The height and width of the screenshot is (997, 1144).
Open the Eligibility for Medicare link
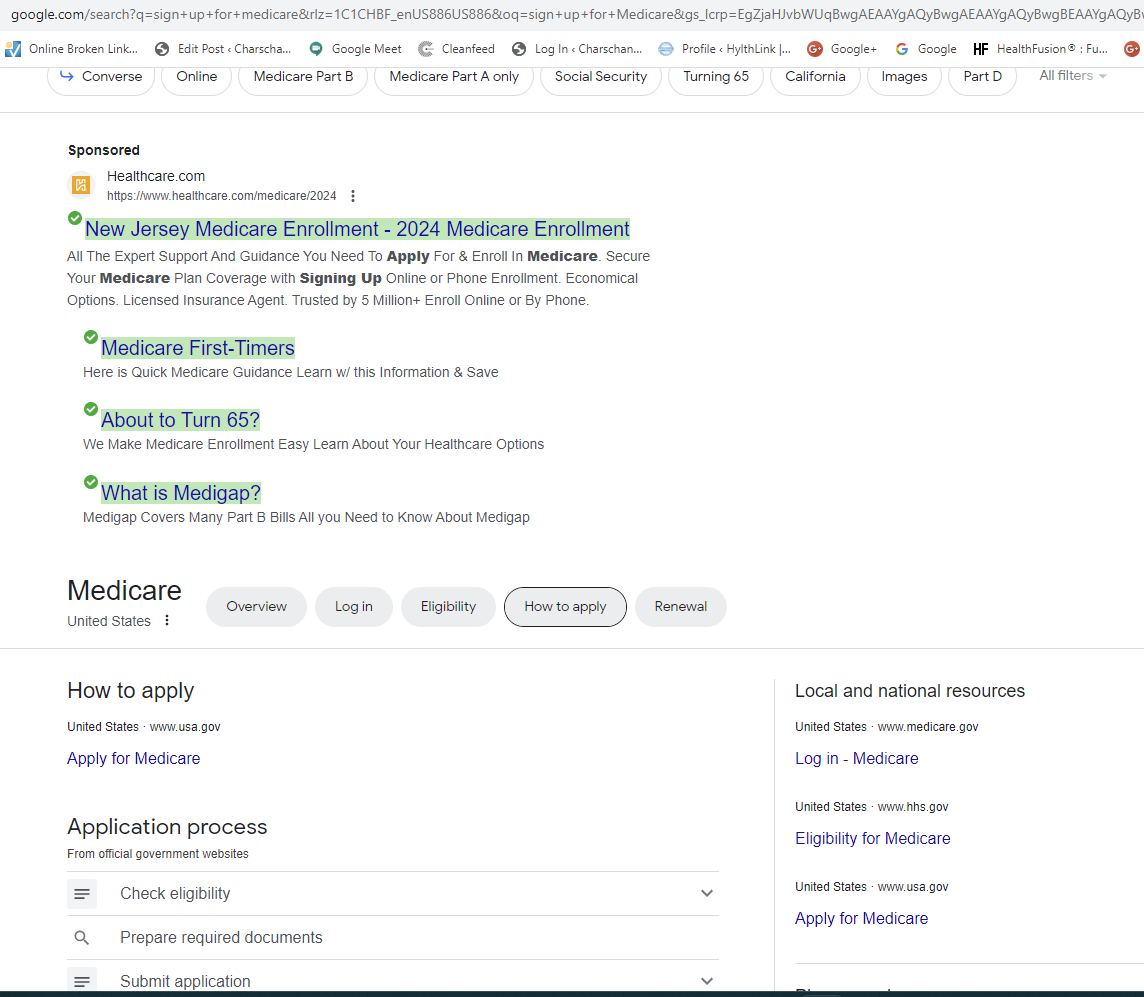[x=873, y=839]
